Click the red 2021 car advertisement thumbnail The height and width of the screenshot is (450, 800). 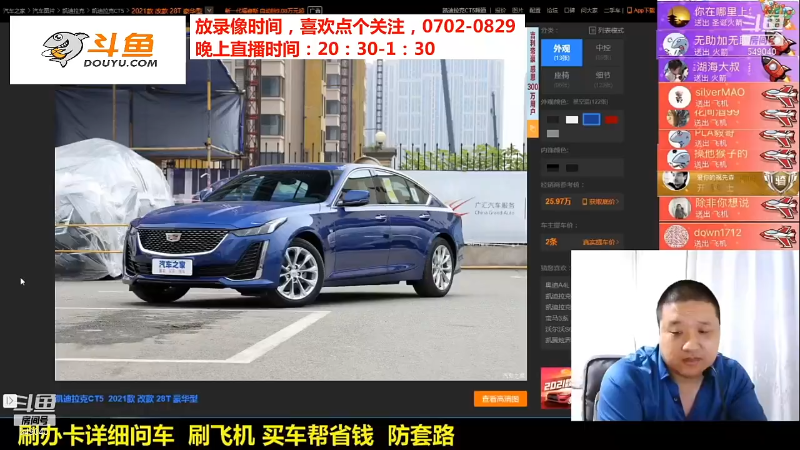[x=556, y=388]
